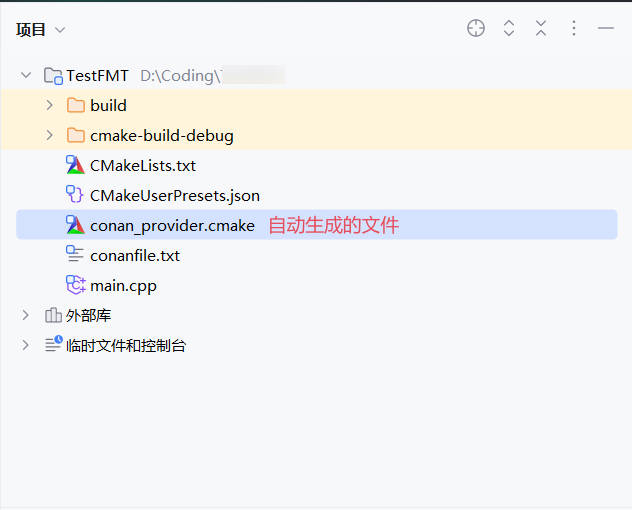Click the Expand Selected toolbar icon
The height and width of the screenshot is (510, 632).
pyautogui.click(x=509, y=29)
